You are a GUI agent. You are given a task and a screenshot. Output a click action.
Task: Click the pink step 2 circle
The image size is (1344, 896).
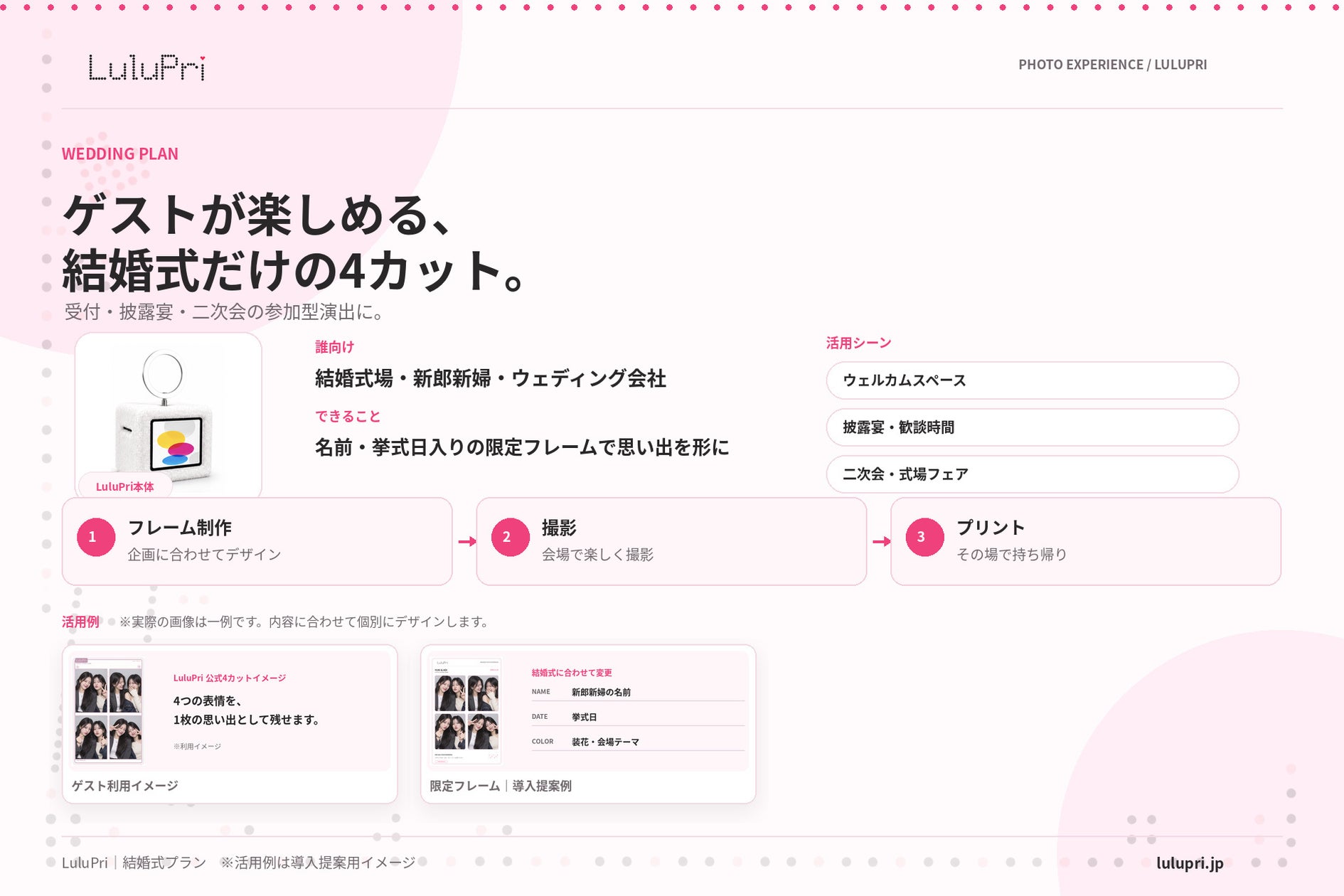pyautogui.click(x=510, y=537)
